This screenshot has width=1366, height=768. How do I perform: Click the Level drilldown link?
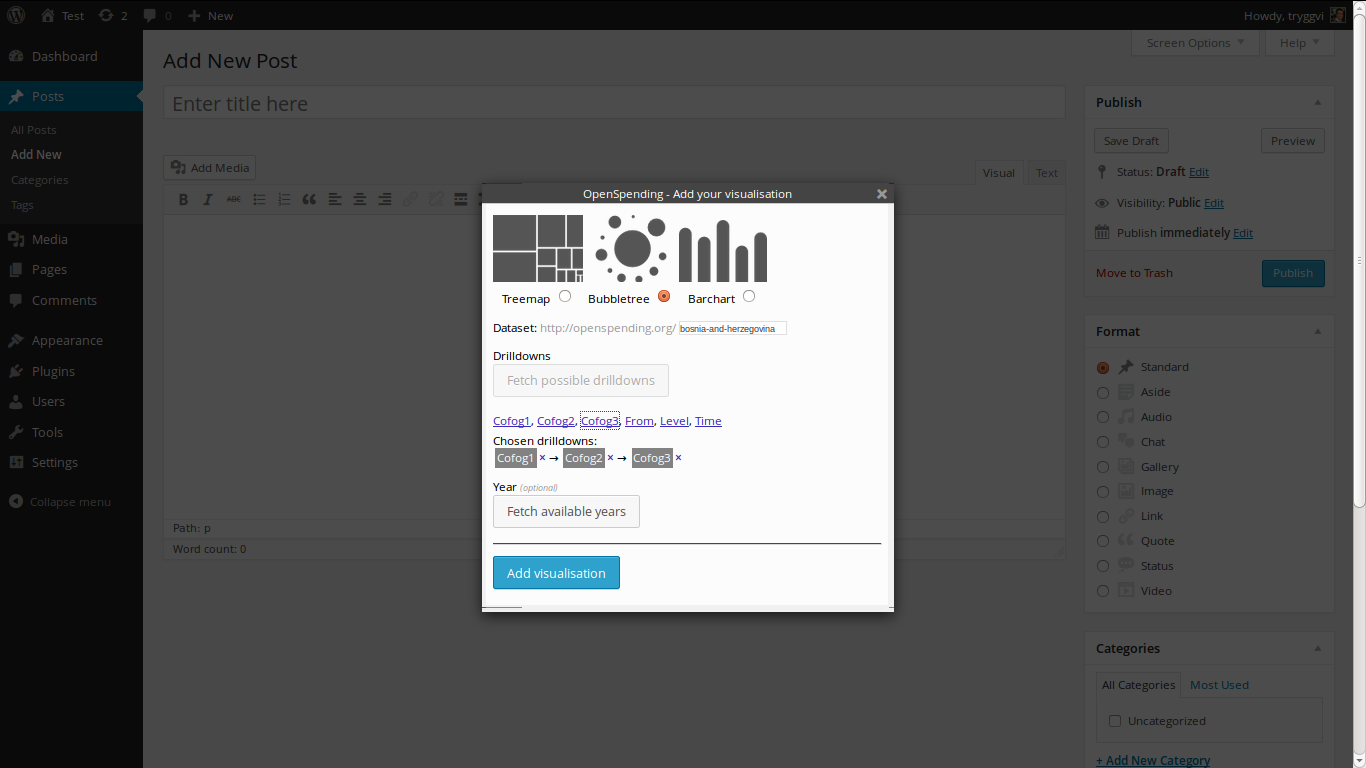[674, 421]
